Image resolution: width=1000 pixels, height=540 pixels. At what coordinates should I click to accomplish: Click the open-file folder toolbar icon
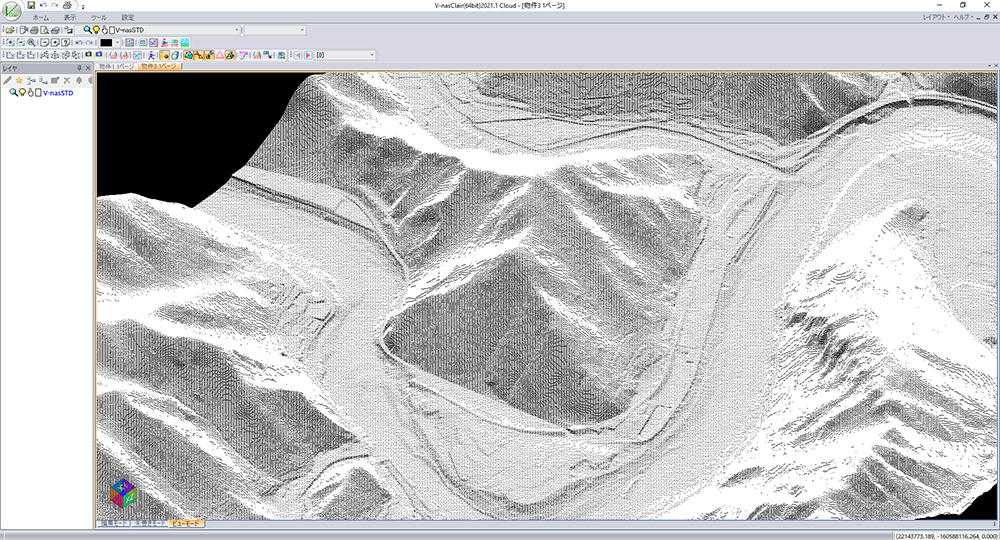coord(10,30)
